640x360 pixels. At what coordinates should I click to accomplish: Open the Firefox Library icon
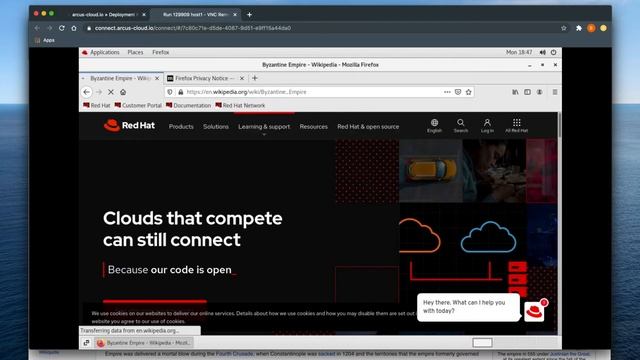pyautogui.click(x=516, y=92)
